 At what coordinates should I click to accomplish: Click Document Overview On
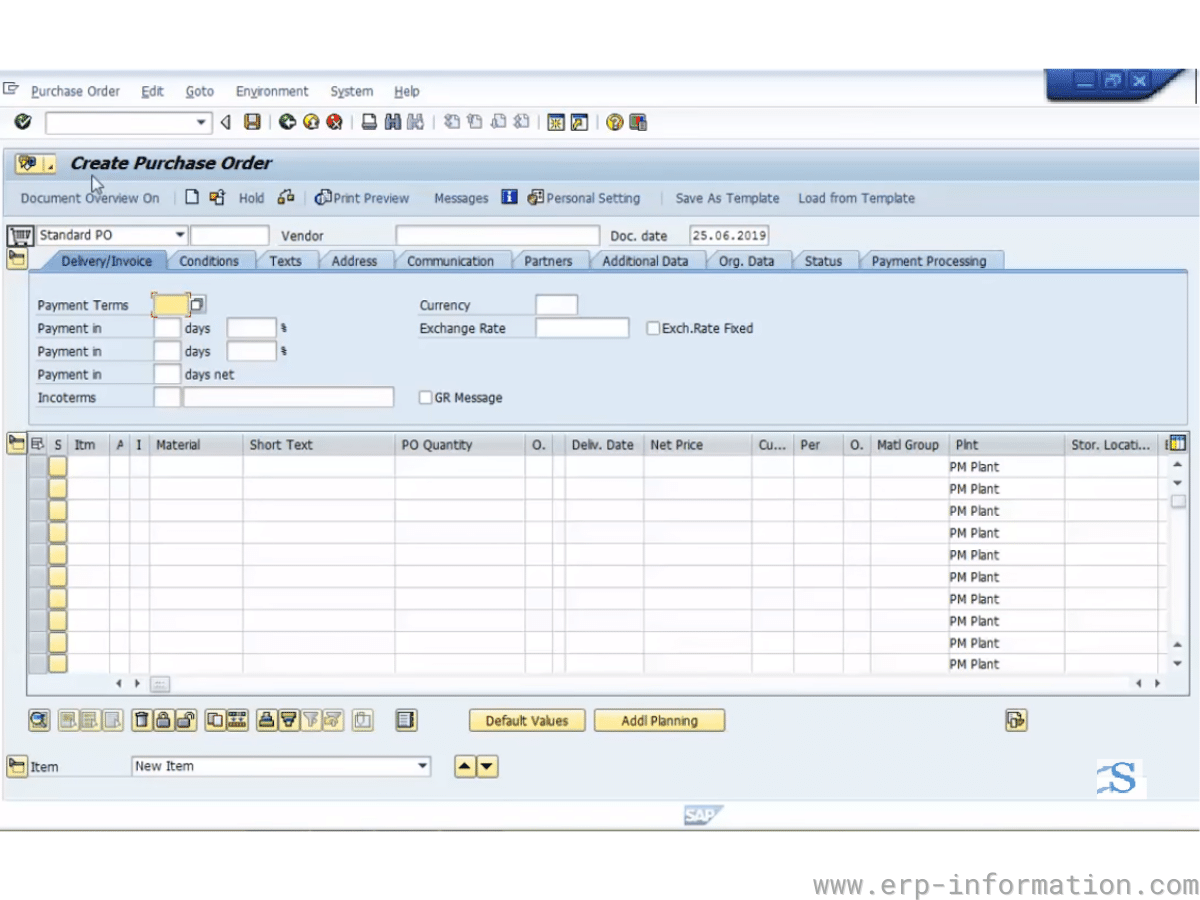(x=90, y=198)
